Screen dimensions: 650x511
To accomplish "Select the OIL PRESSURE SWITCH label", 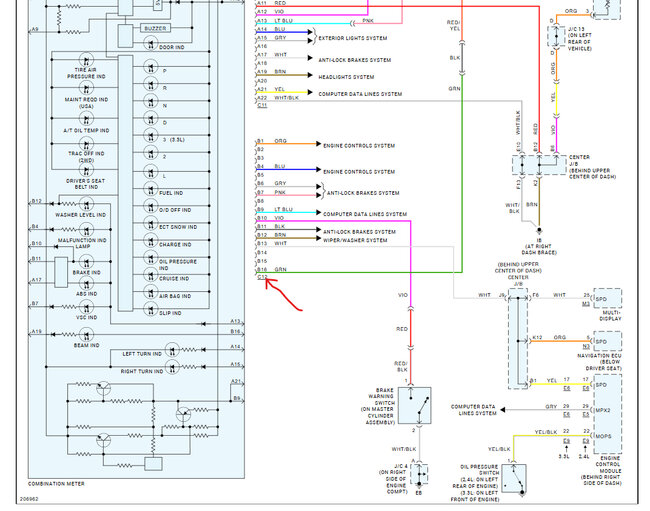I will coord(475,483).
